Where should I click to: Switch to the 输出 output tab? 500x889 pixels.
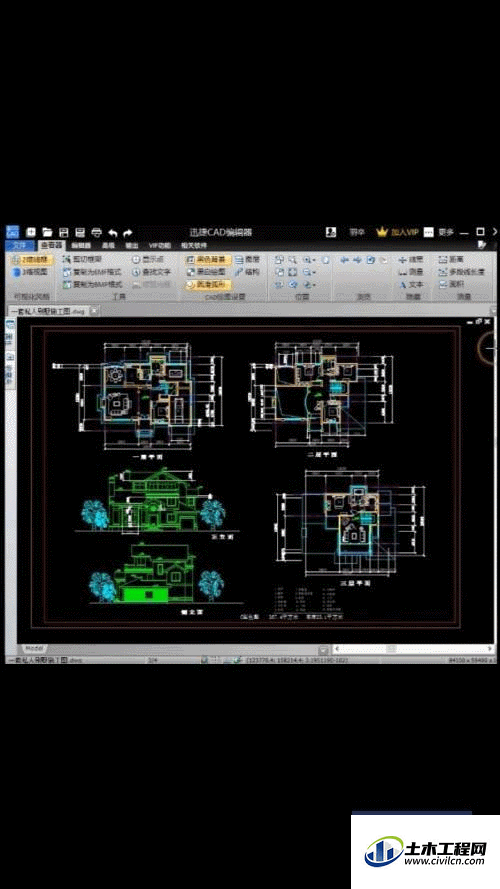(x=132, y=245)
